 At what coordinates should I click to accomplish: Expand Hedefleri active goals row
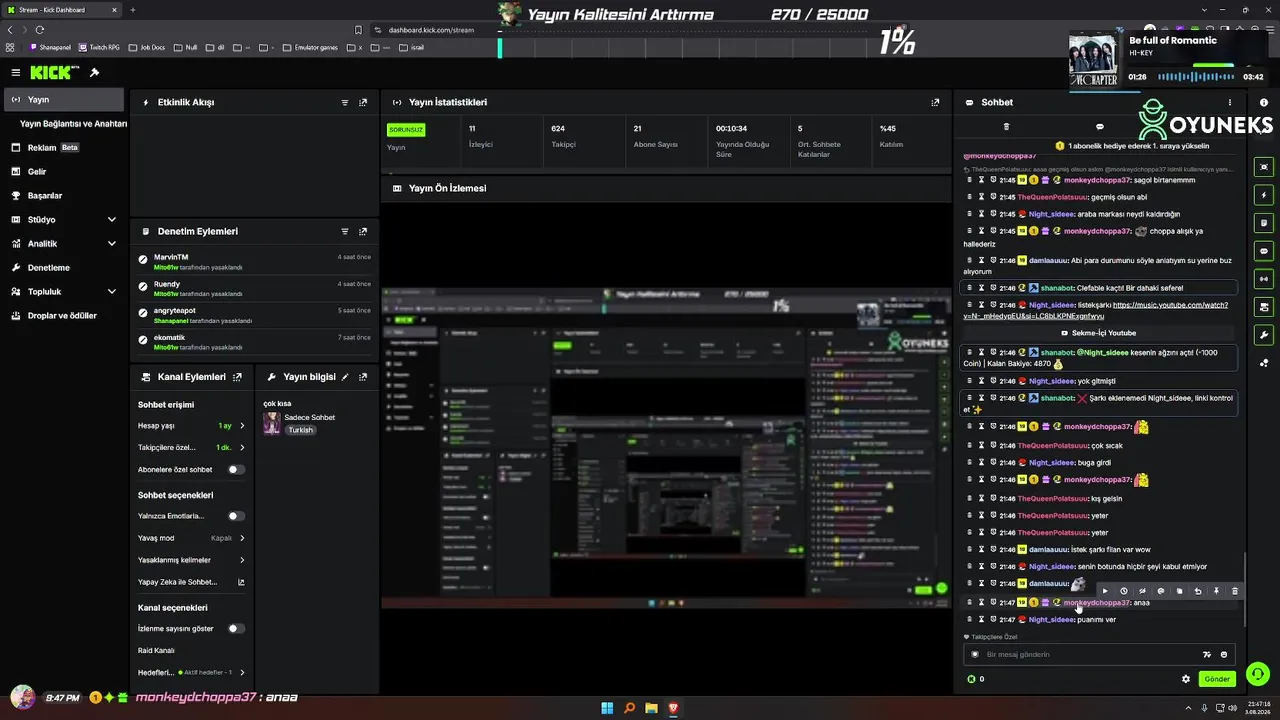[x=191, y=673]
